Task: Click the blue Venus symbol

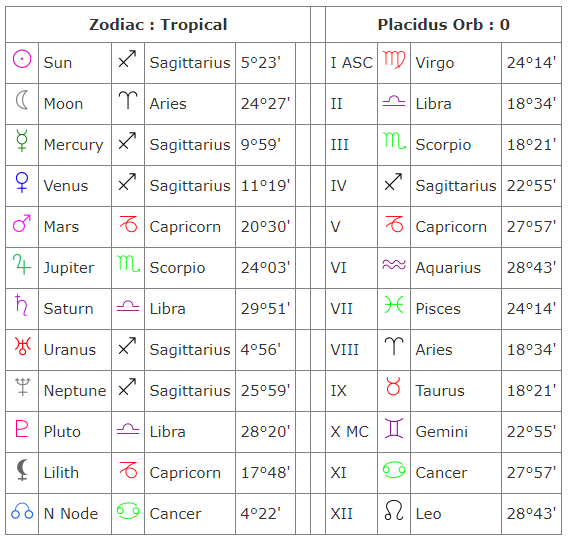Action: click(22, 182)
